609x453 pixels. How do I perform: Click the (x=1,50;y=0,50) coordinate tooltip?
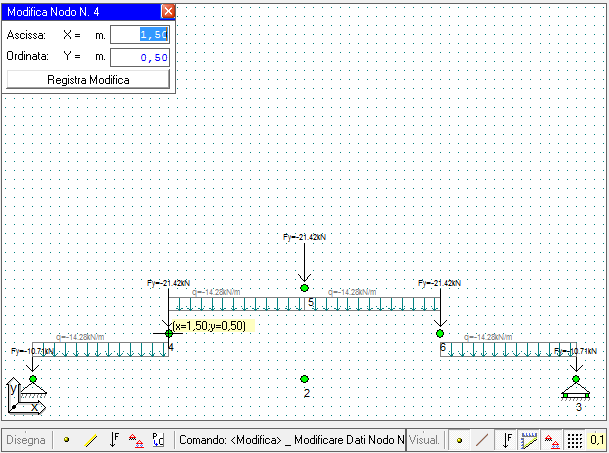pyautogui.click(x=213, y=326)
